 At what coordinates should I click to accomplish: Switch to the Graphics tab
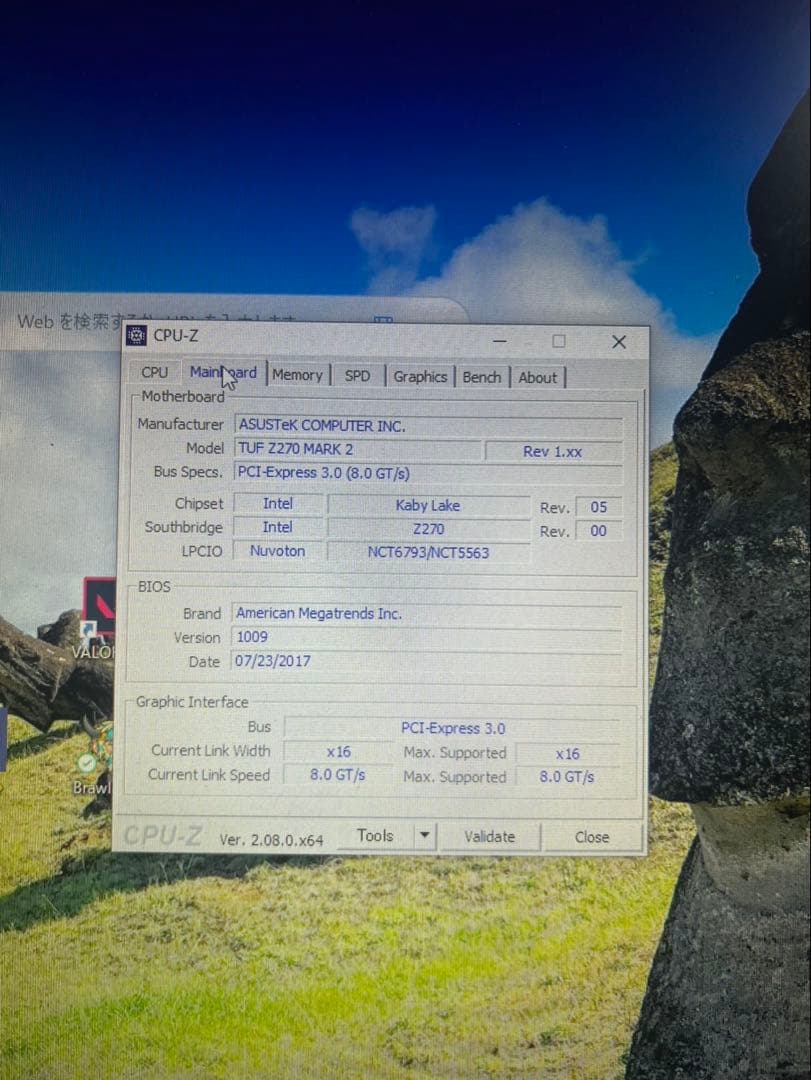coord(420,376)
